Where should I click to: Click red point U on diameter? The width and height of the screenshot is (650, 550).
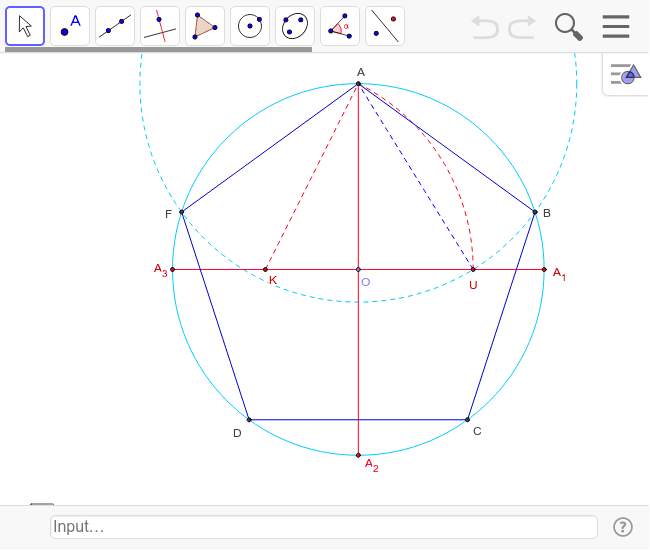[473, 269]
